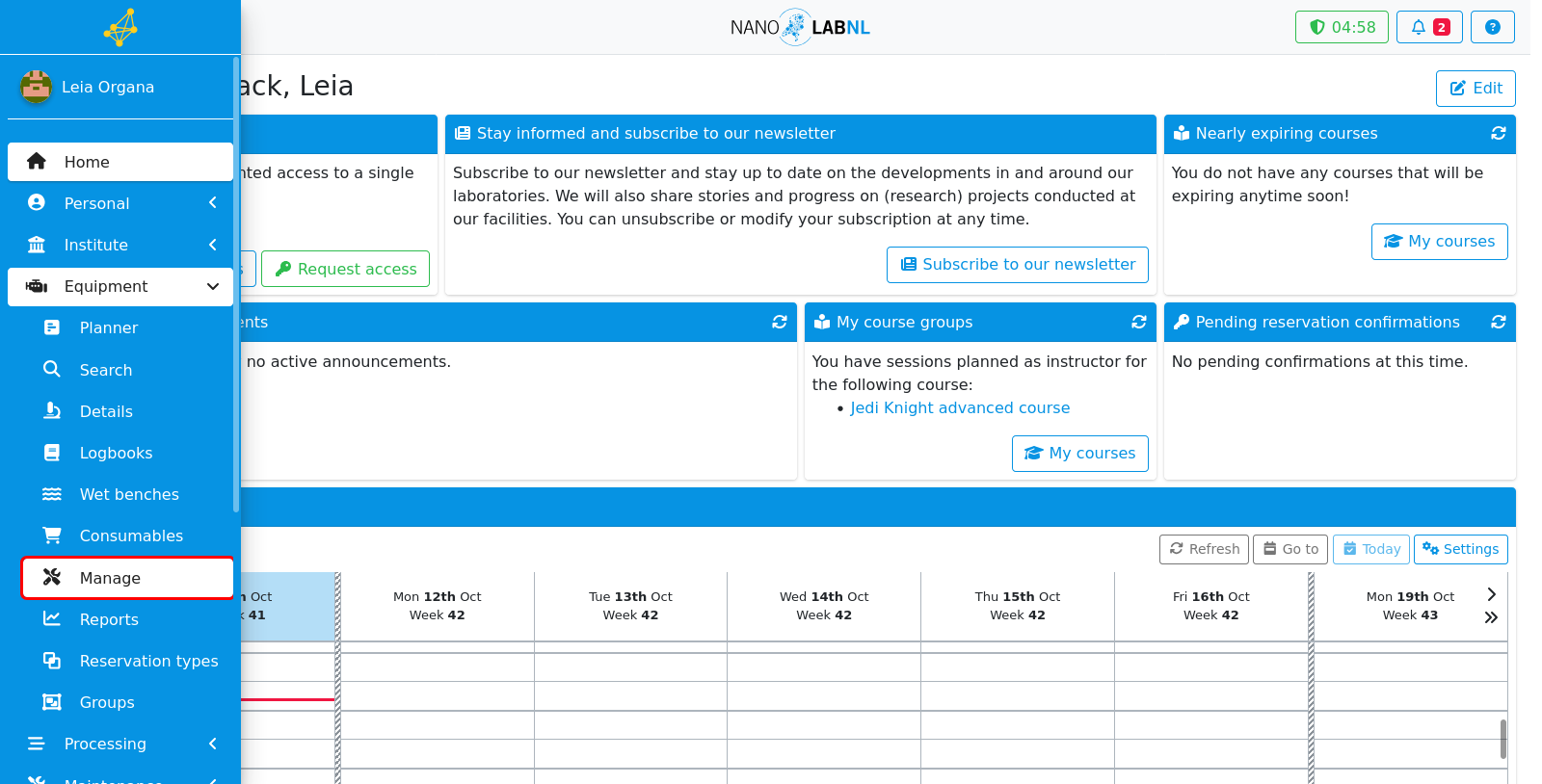
Task: Open equipment Search in sidebar
Action: tap(127, 370)
